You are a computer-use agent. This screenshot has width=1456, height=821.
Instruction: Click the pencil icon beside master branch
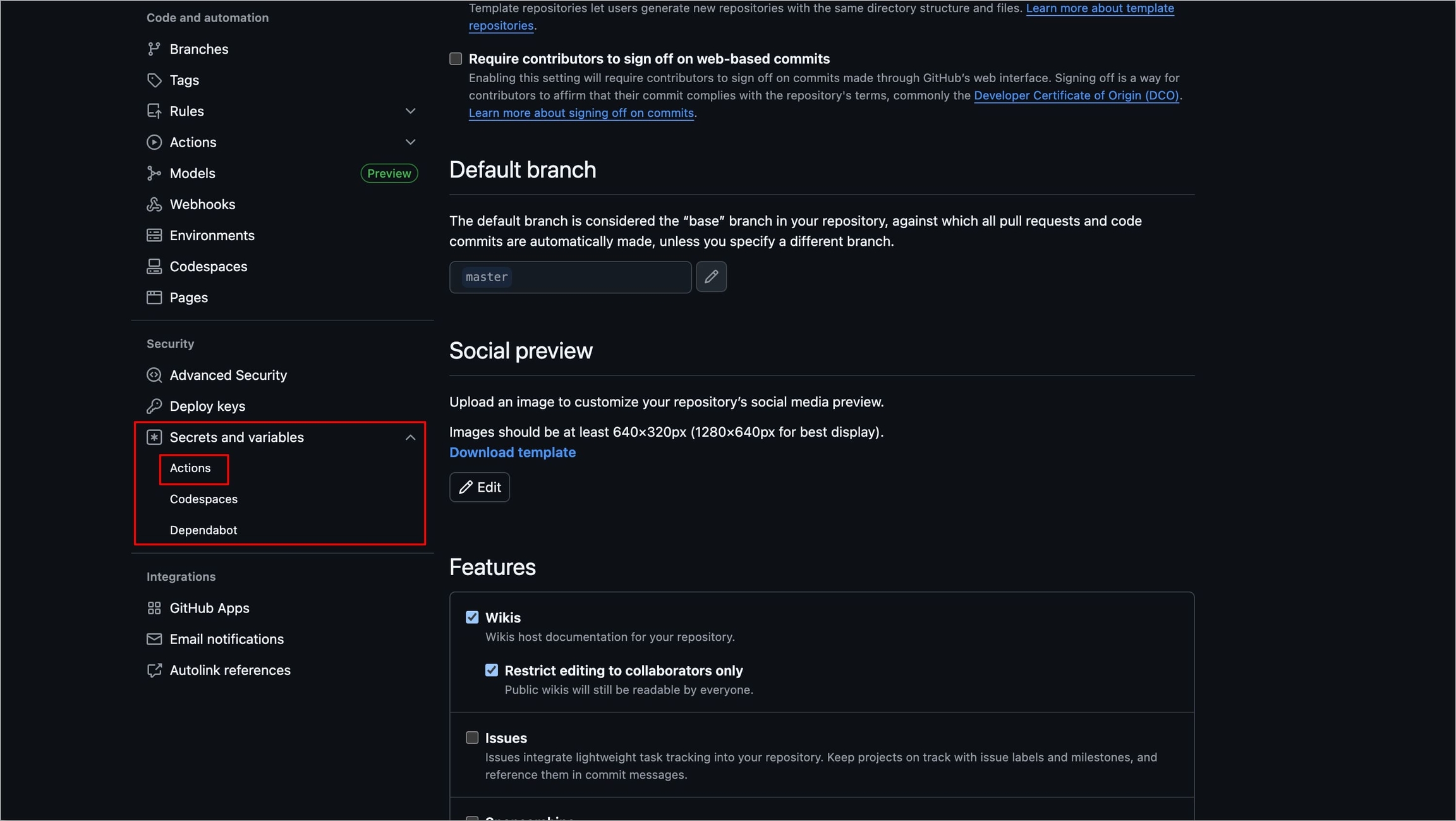pos(711,277)
